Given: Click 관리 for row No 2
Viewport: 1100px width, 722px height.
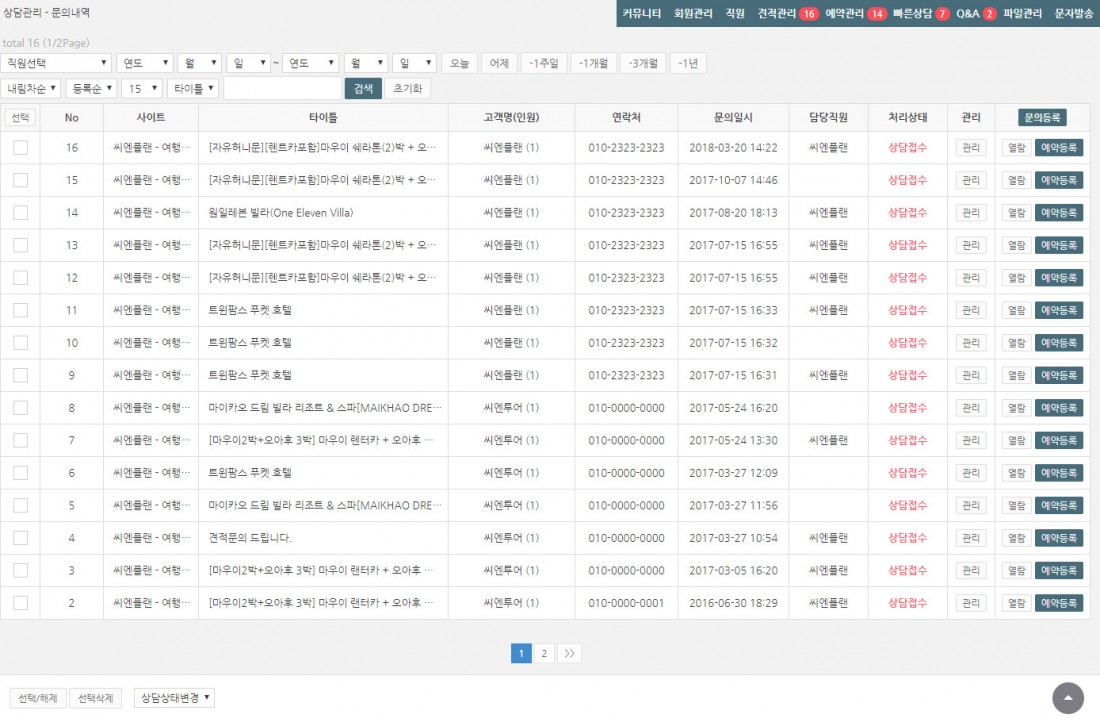Looking at the screenshot, I should (x=971, y=603).
